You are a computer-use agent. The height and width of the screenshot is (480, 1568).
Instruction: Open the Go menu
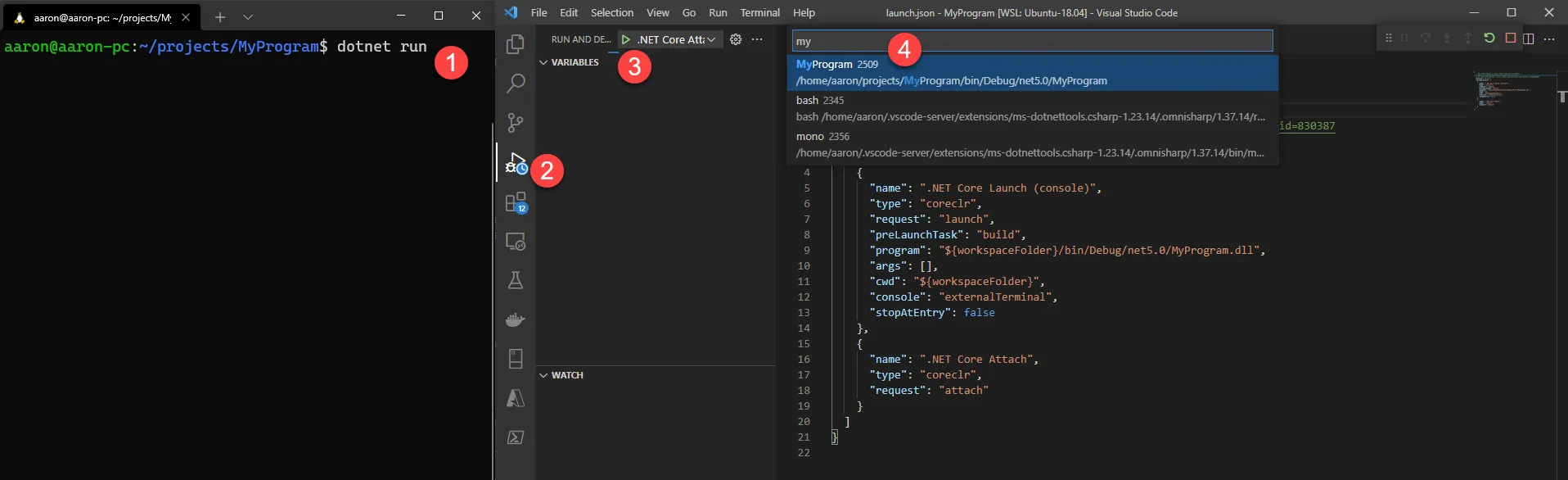(x=689, y=12)
